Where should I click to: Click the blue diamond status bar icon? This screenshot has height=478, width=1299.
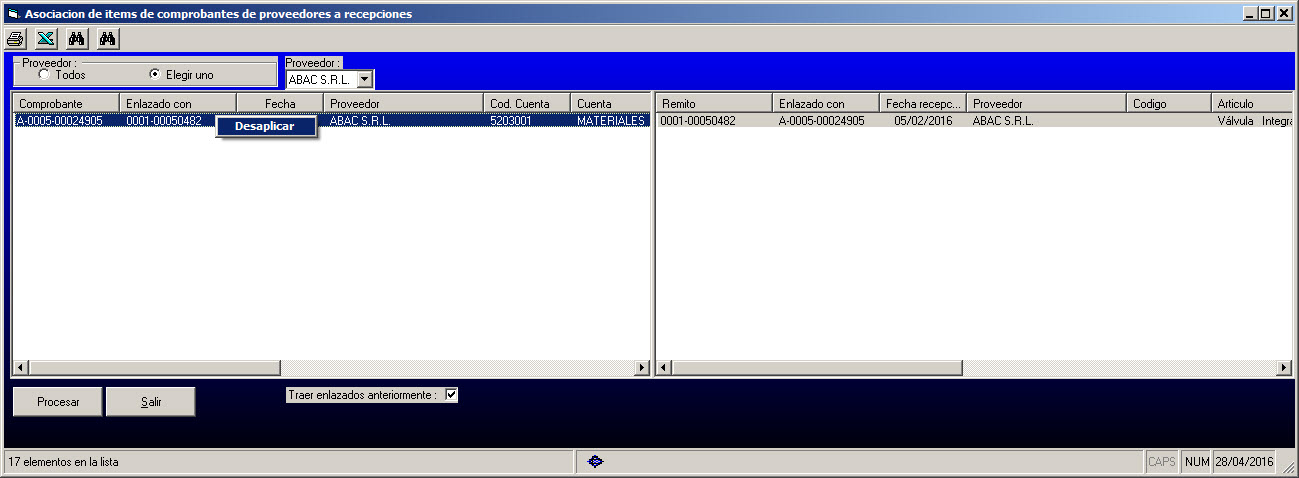point(595,462)
